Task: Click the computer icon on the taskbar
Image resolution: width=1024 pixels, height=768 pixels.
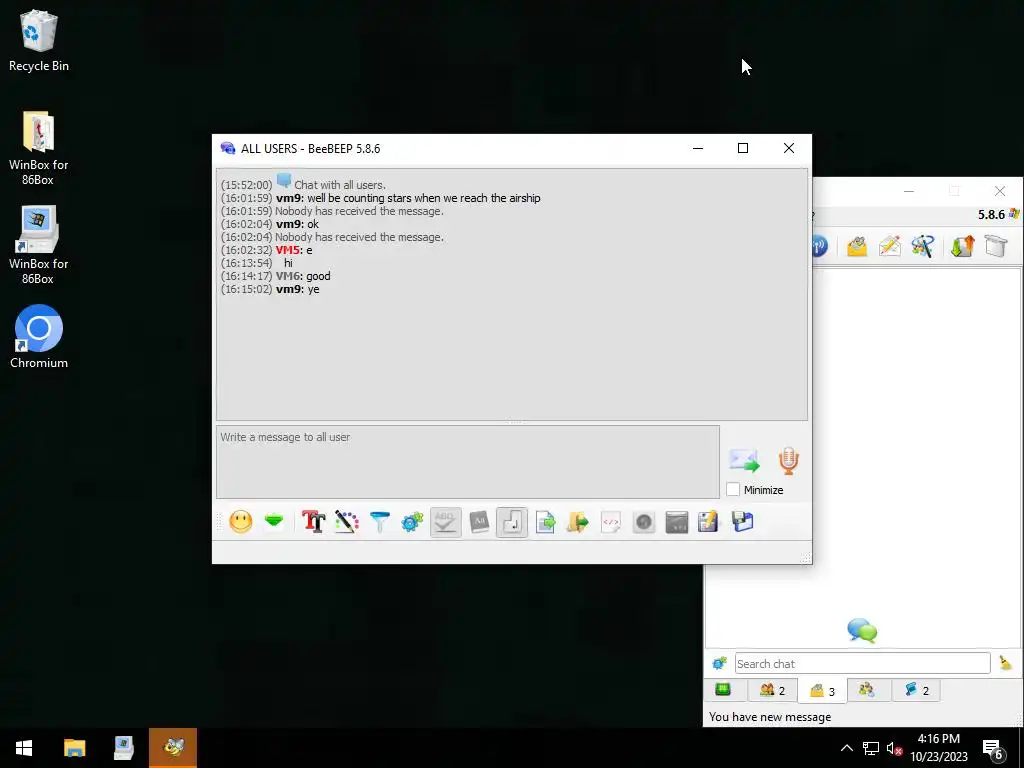Action: (123, 748)
